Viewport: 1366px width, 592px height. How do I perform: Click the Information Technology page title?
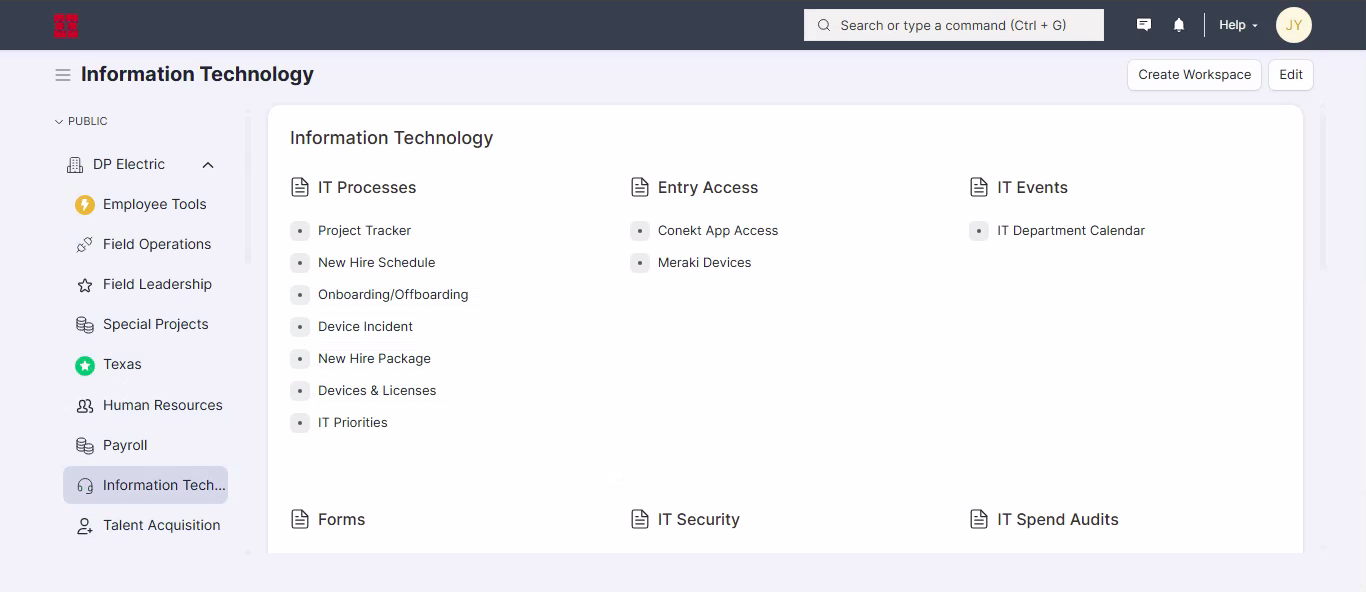(197, 75)
